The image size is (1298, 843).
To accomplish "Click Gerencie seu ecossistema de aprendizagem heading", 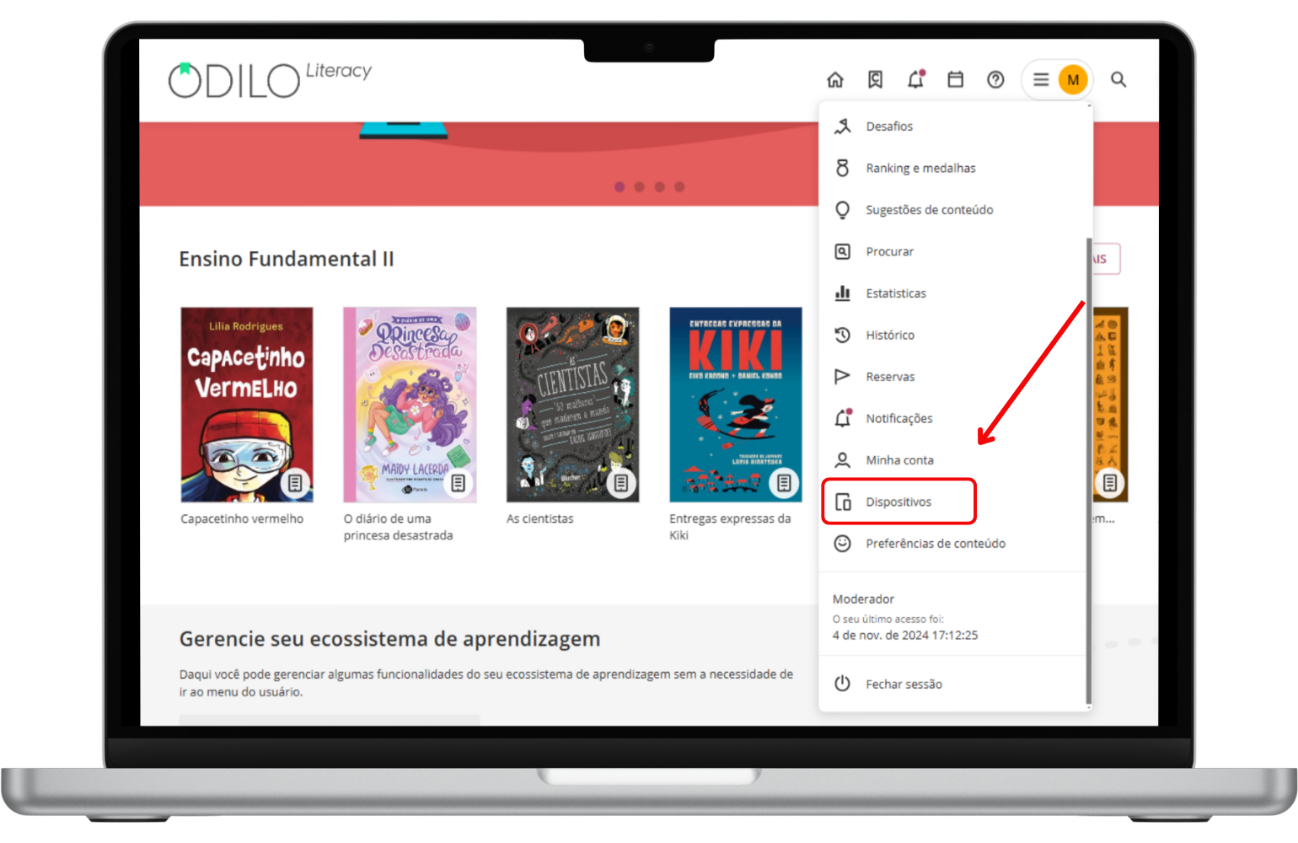I will click(390, 639).
